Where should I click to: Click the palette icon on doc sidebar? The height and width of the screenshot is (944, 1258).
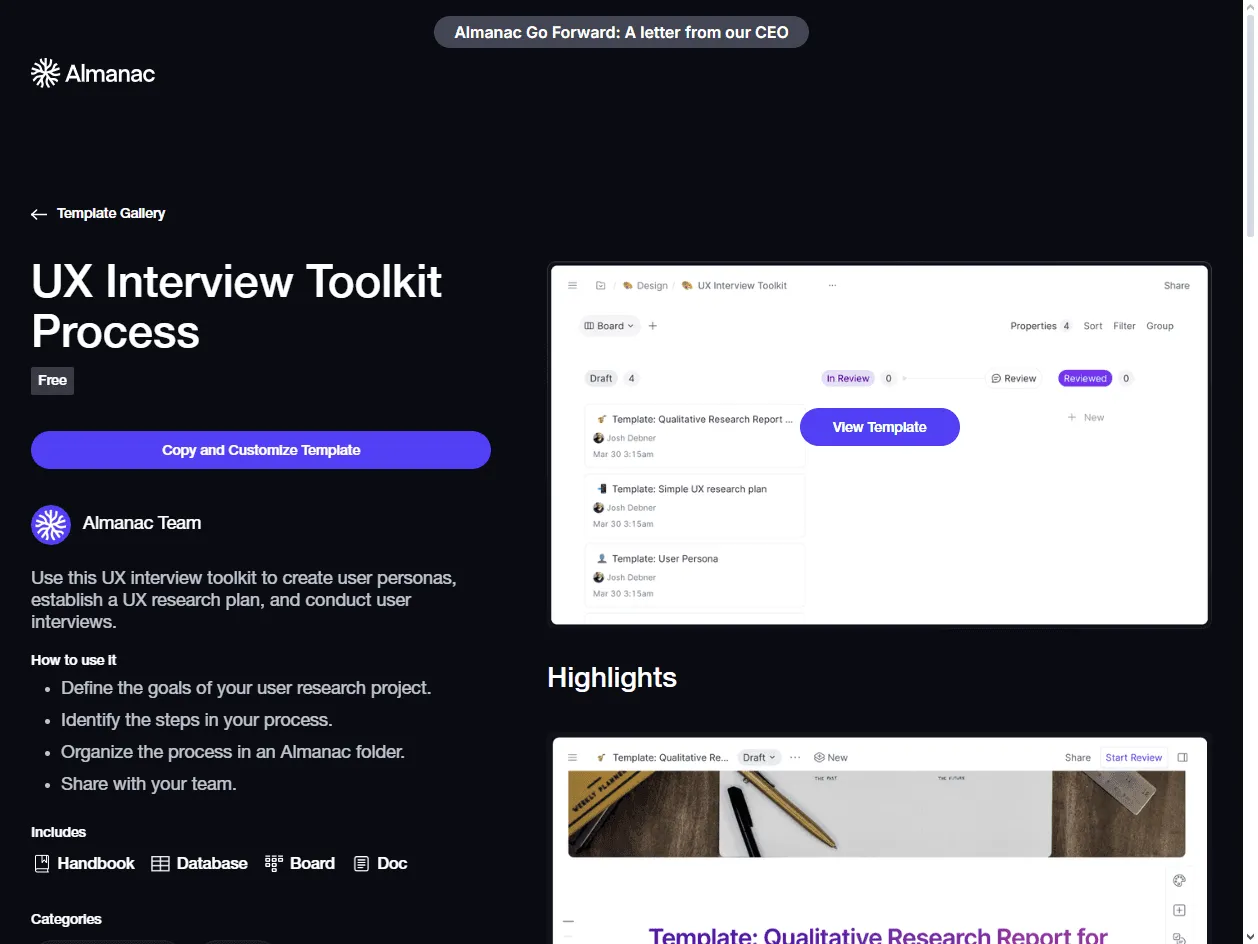click(1179, 881)
